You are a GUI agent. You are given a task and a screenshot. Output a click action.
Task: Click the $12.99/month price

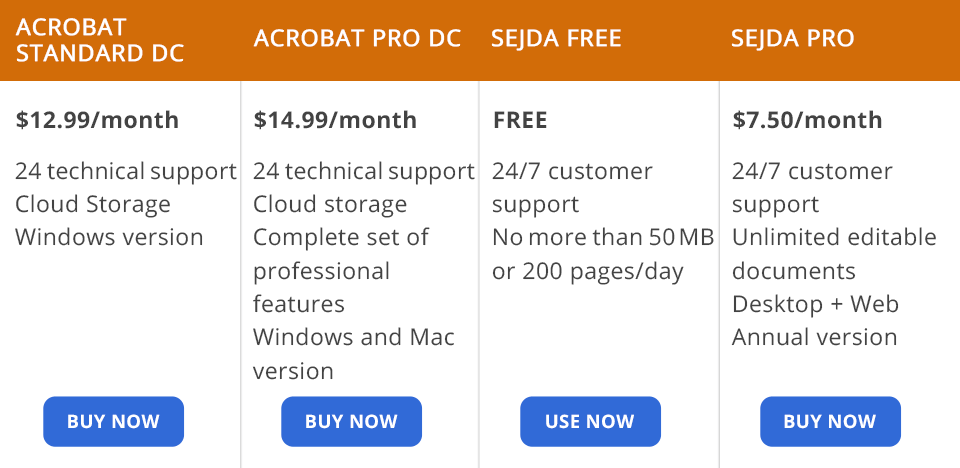(x=97, y=120)
